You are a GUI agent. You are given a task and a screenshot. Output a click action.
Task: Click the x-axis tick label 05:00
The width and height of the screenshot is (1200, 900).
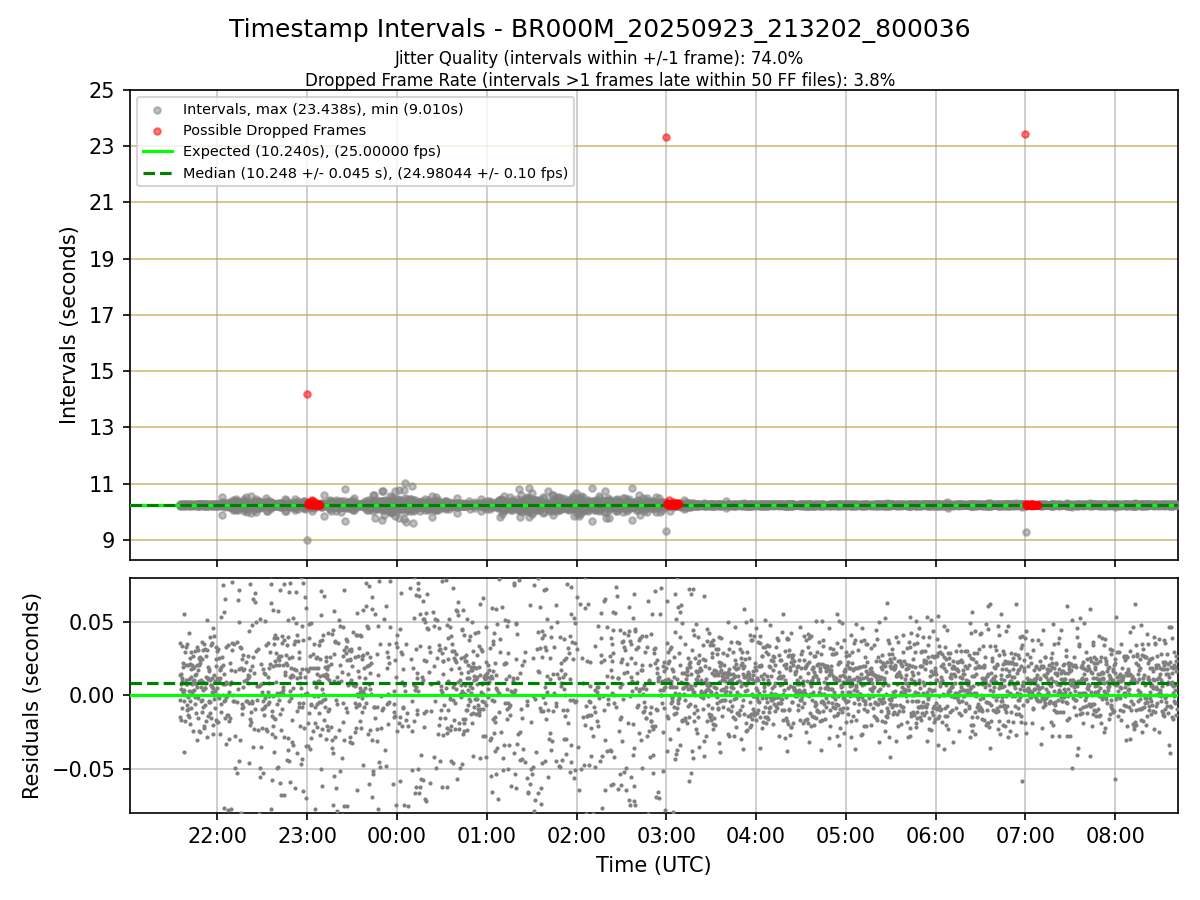coord(846,835)
